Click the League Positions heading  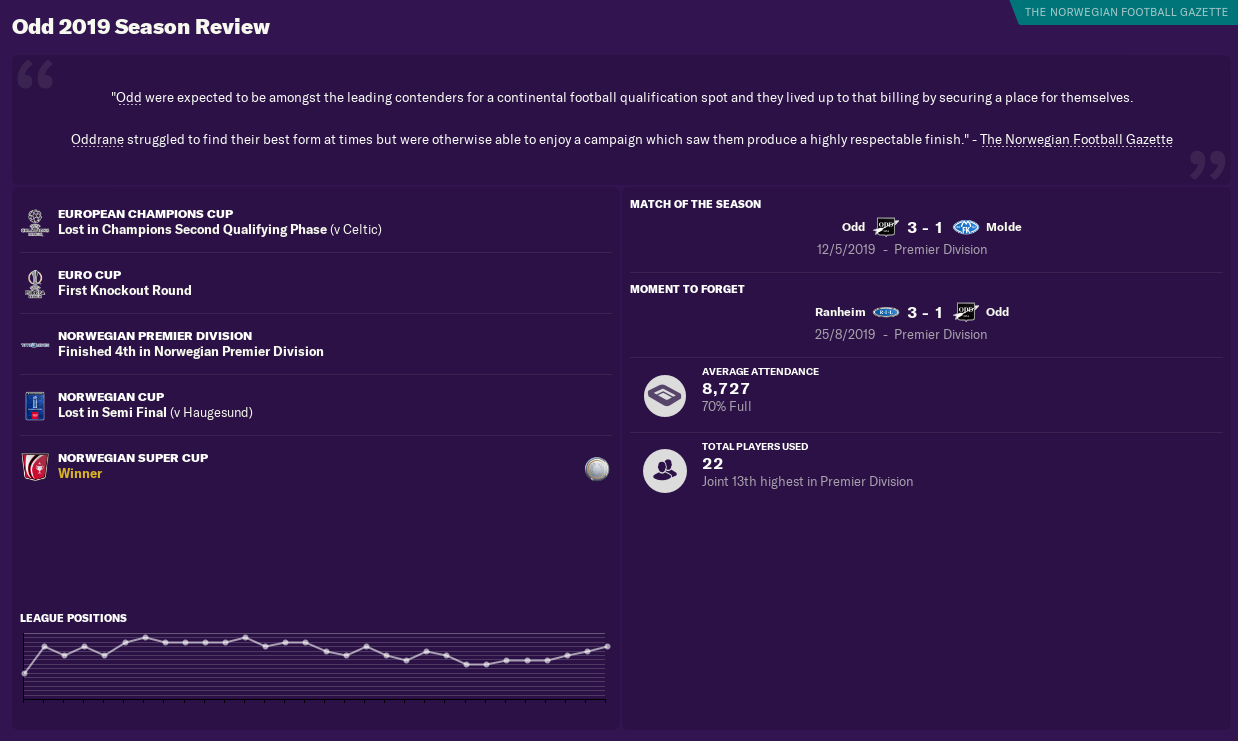(73, 618)
